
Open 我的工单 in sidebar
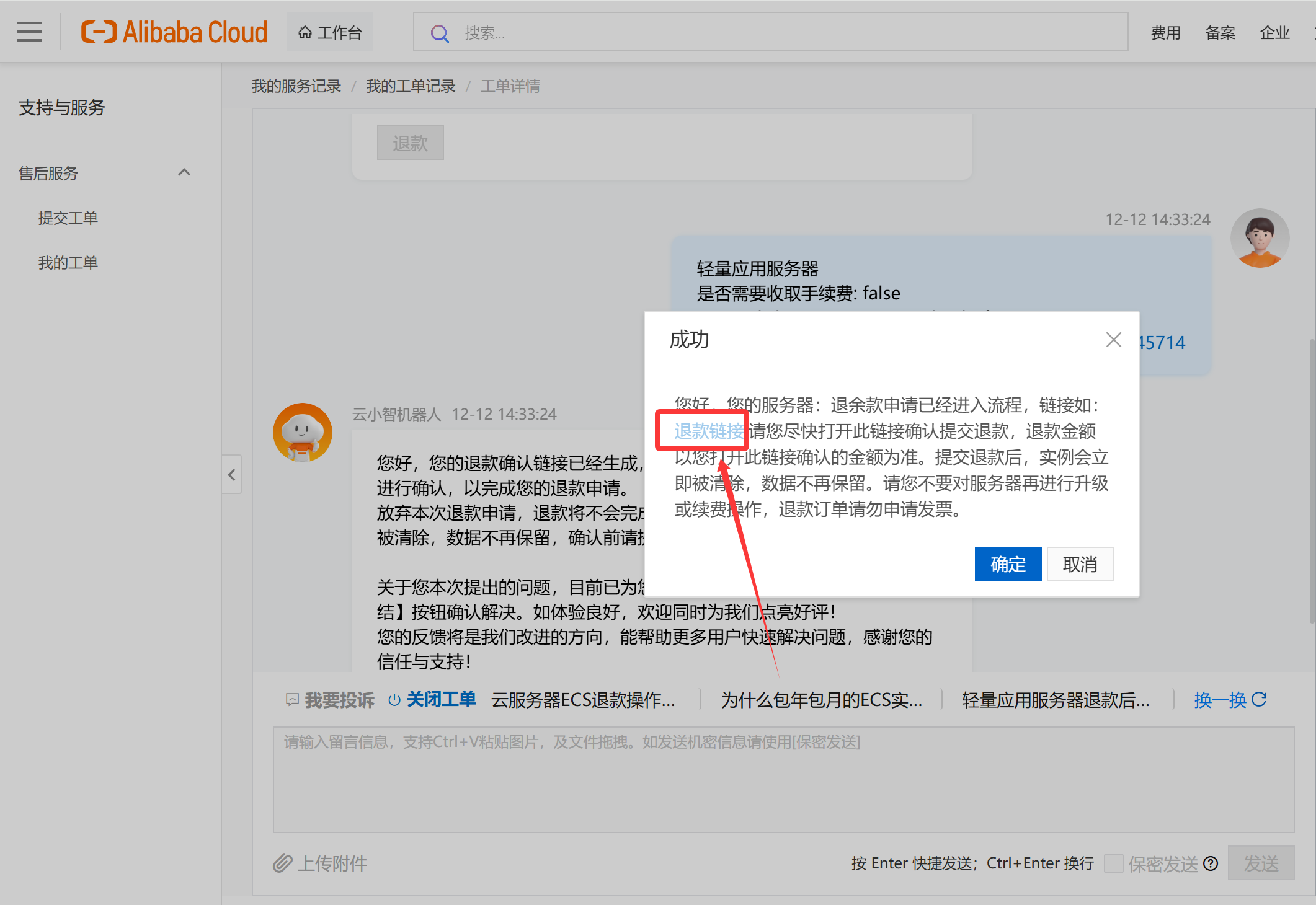(x=68, y=263)
